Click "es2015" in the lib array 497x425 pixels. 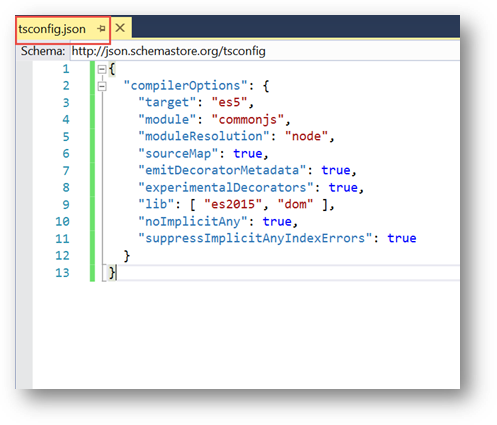[233, 204]
